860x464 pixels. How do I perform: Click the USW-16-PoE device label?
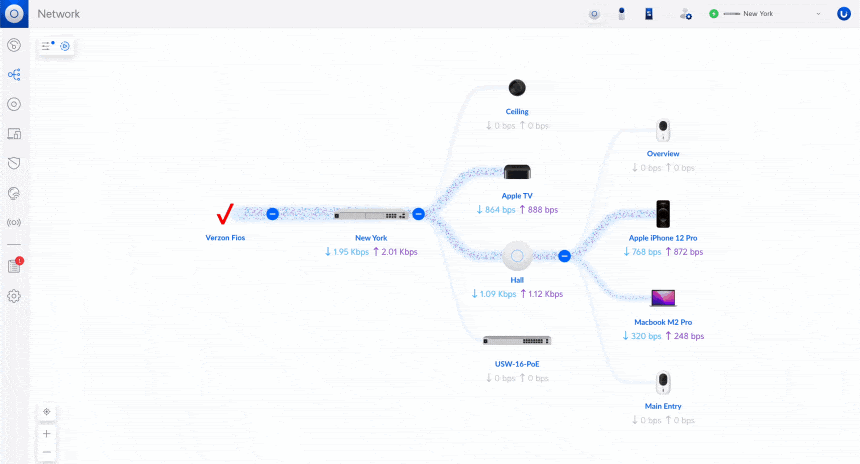pos(516,364)
